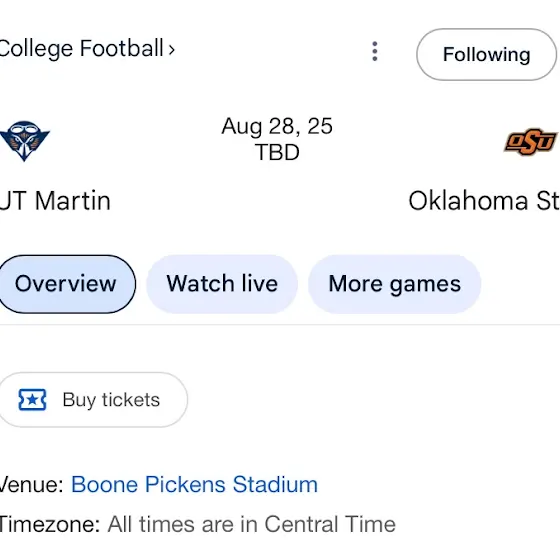560x560 pixels.
Task: Open the three-dot more options menu
Action: [375, 51]
